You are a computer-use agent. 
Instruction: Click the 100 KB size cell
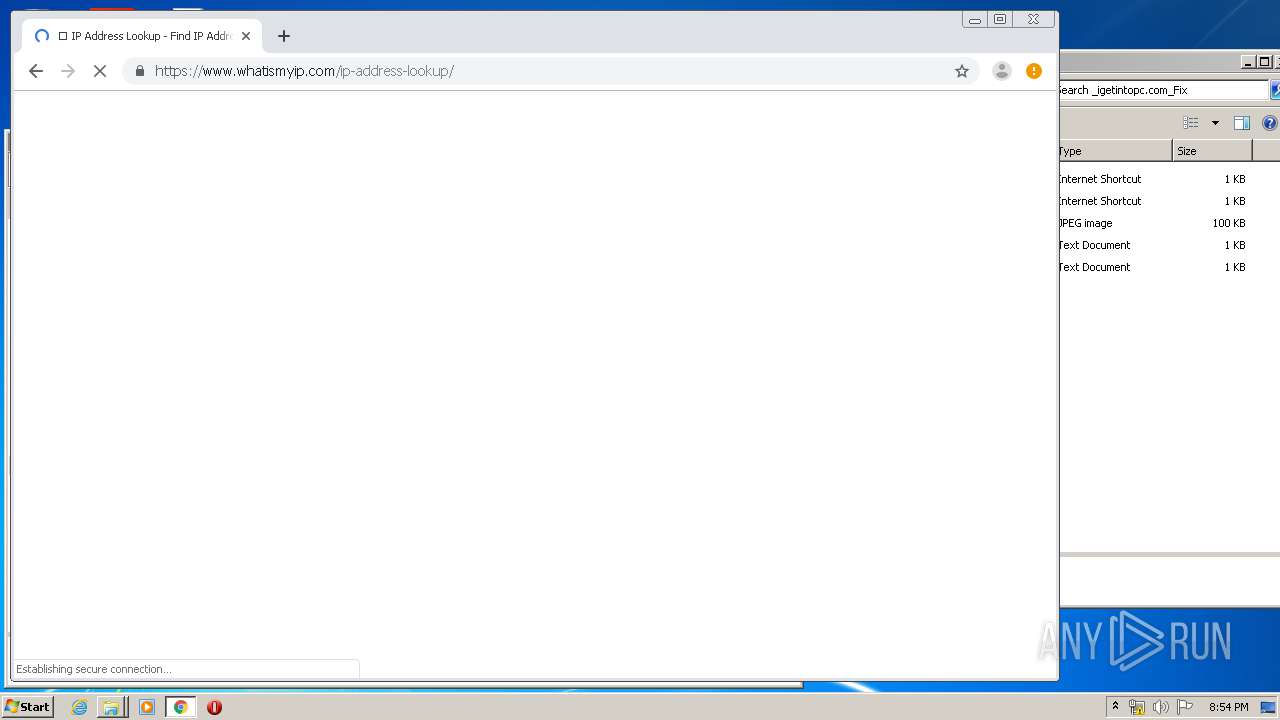(x=1228, y=223)
